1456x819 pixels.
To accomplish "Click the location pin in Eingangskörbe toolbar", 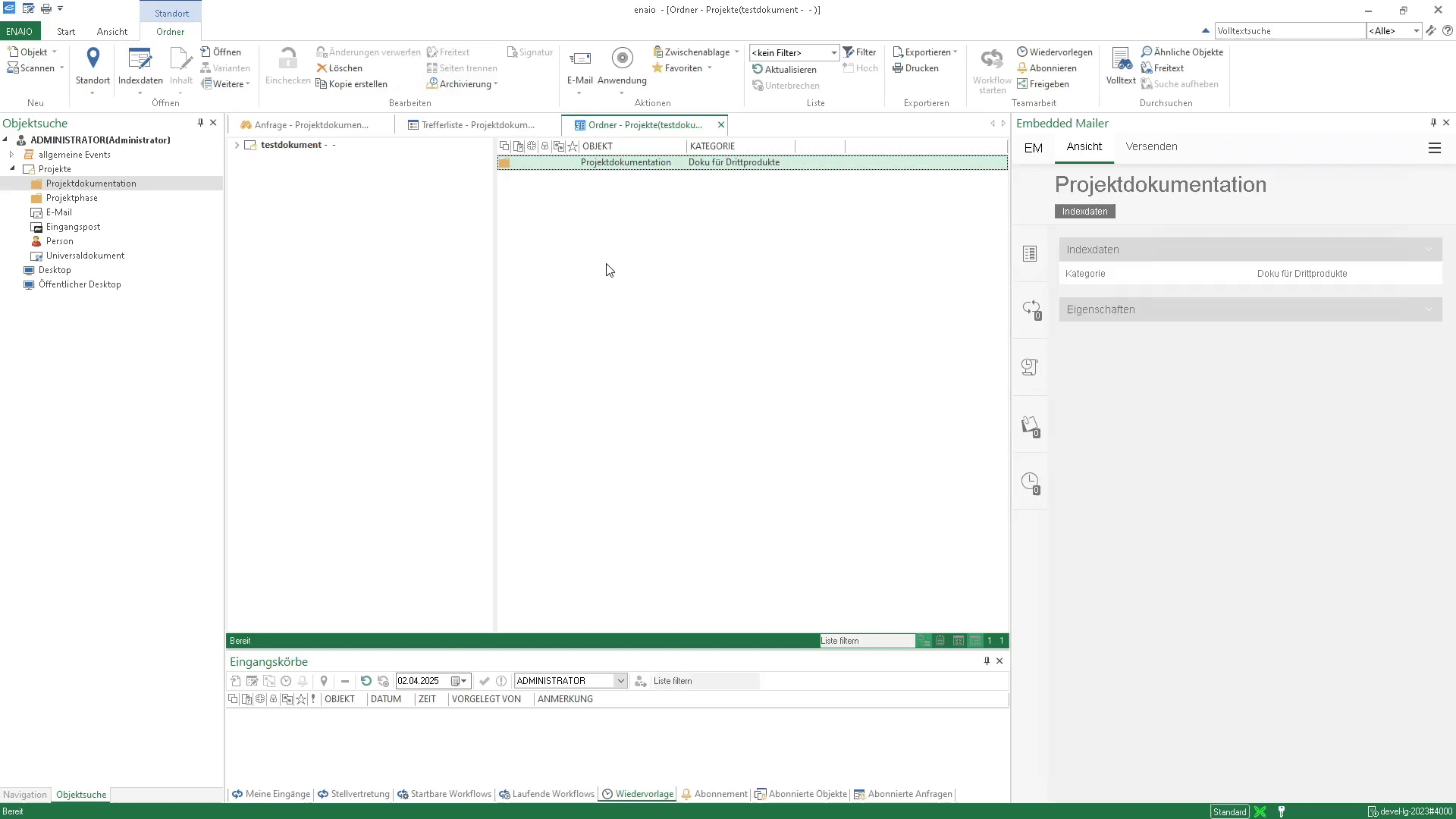I will [324, 681].
